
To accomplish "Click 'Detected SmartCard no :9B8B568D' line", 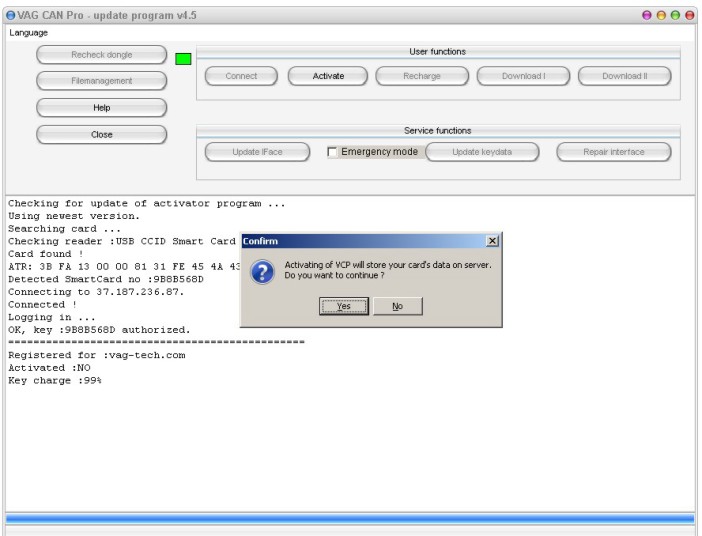I will (106, 279).
